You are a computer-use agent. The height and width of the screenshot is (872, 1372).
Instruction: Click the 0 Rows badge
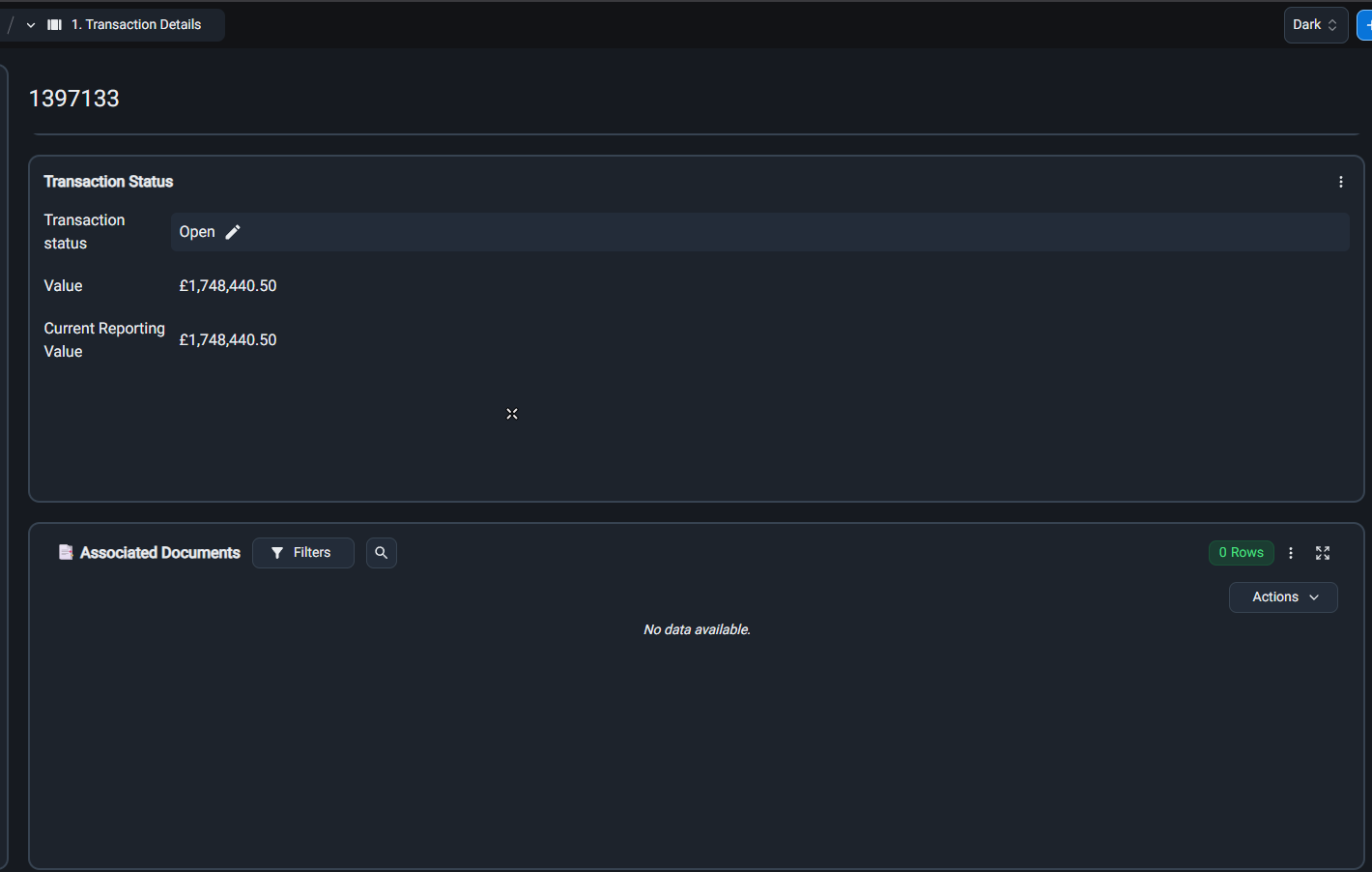1241,553
